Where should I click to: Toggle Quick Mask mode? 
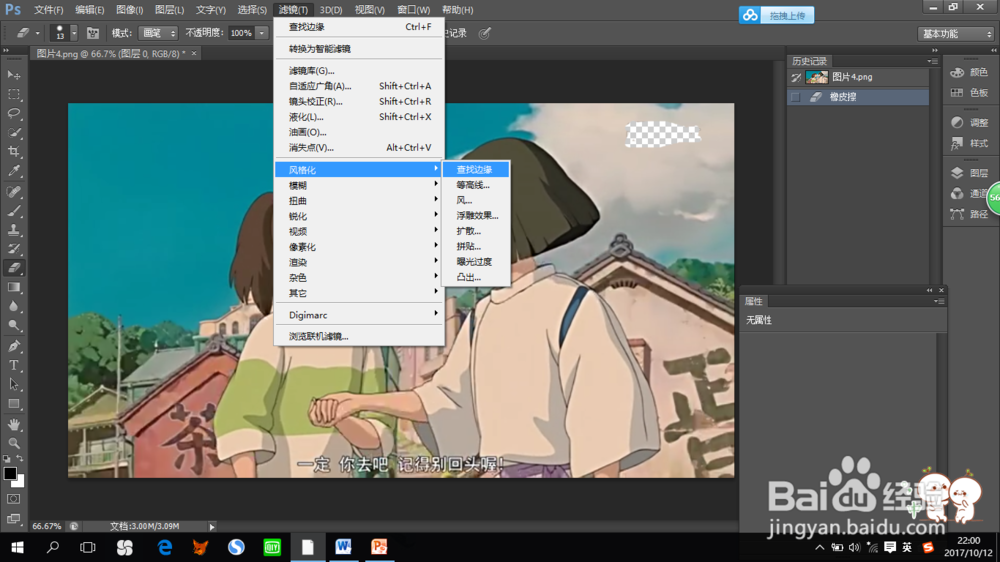click(13, 499)
